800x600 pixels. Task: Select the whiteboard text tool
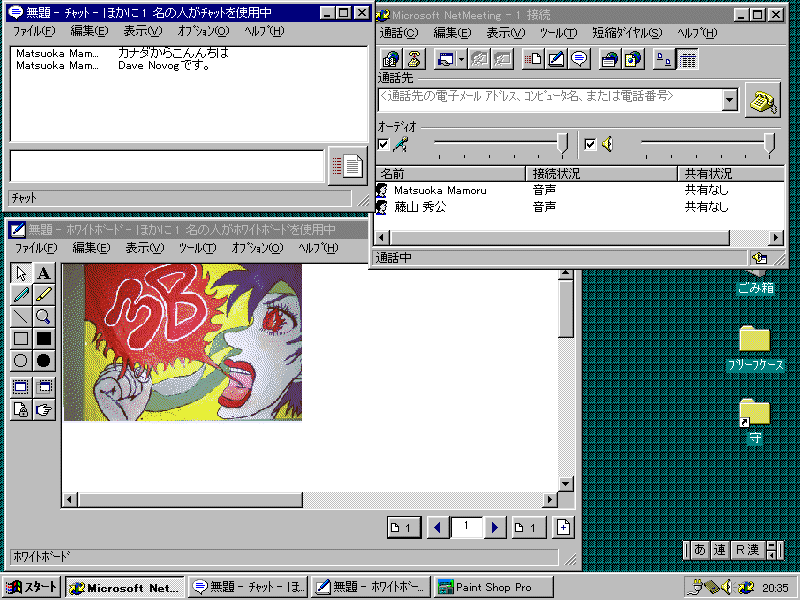click(x=44, y=273)
